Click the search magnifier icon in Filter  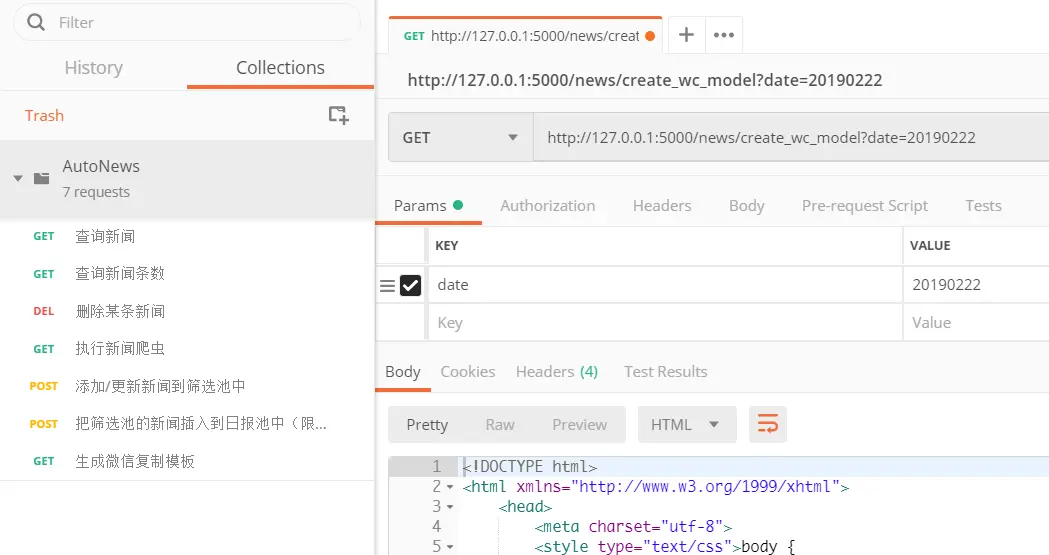(36, 22)
